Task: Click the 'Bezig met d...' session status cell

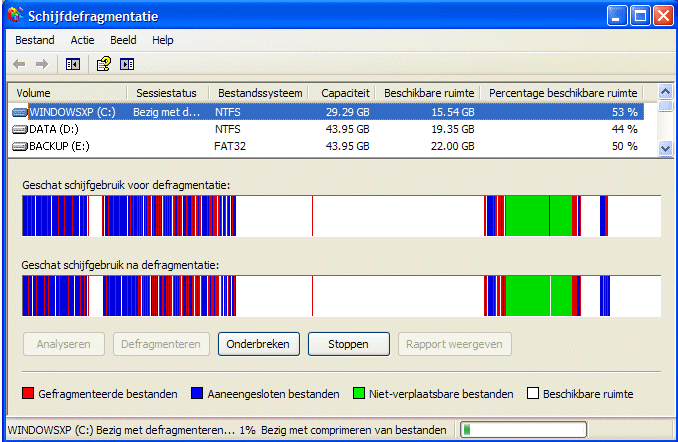Action: tap(166, 112)
